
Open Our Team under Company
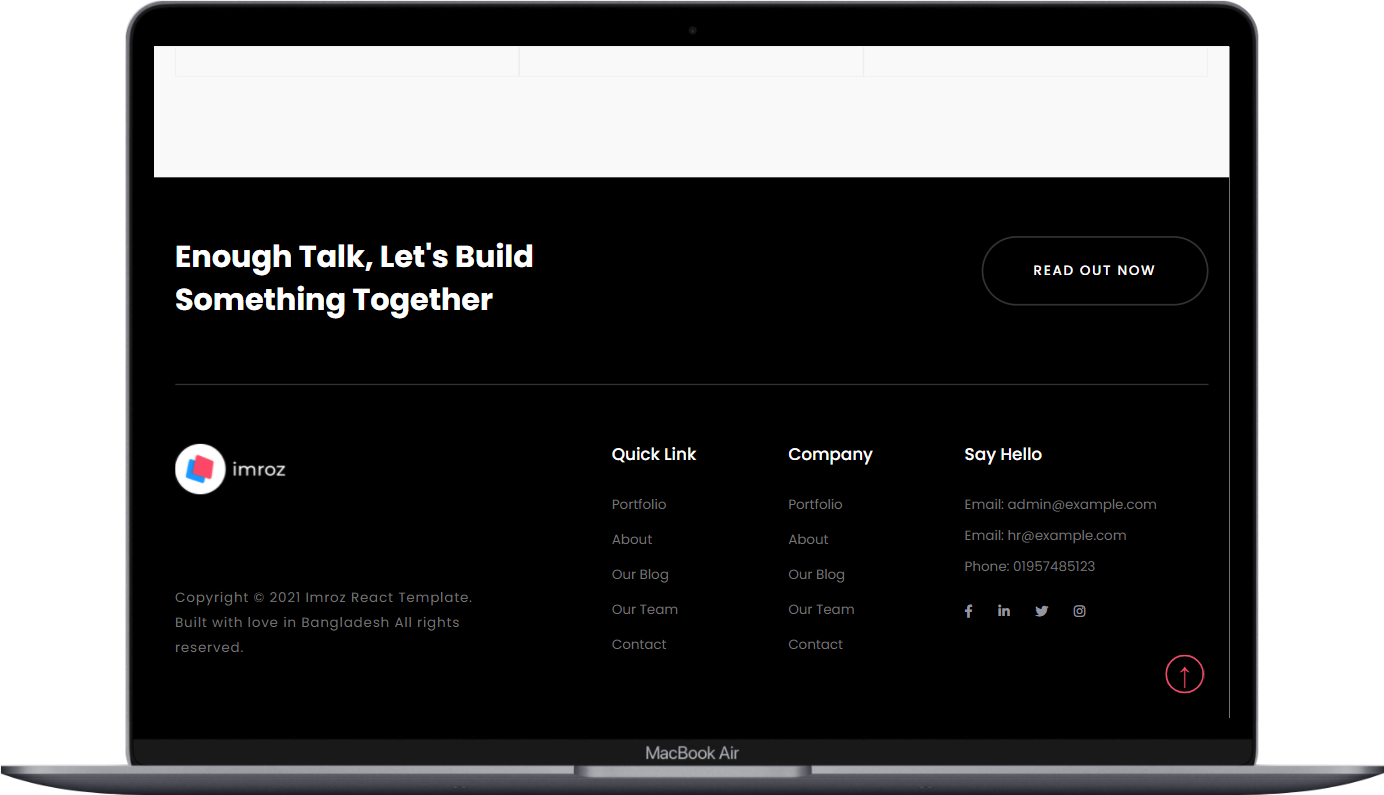pos(821,610)
